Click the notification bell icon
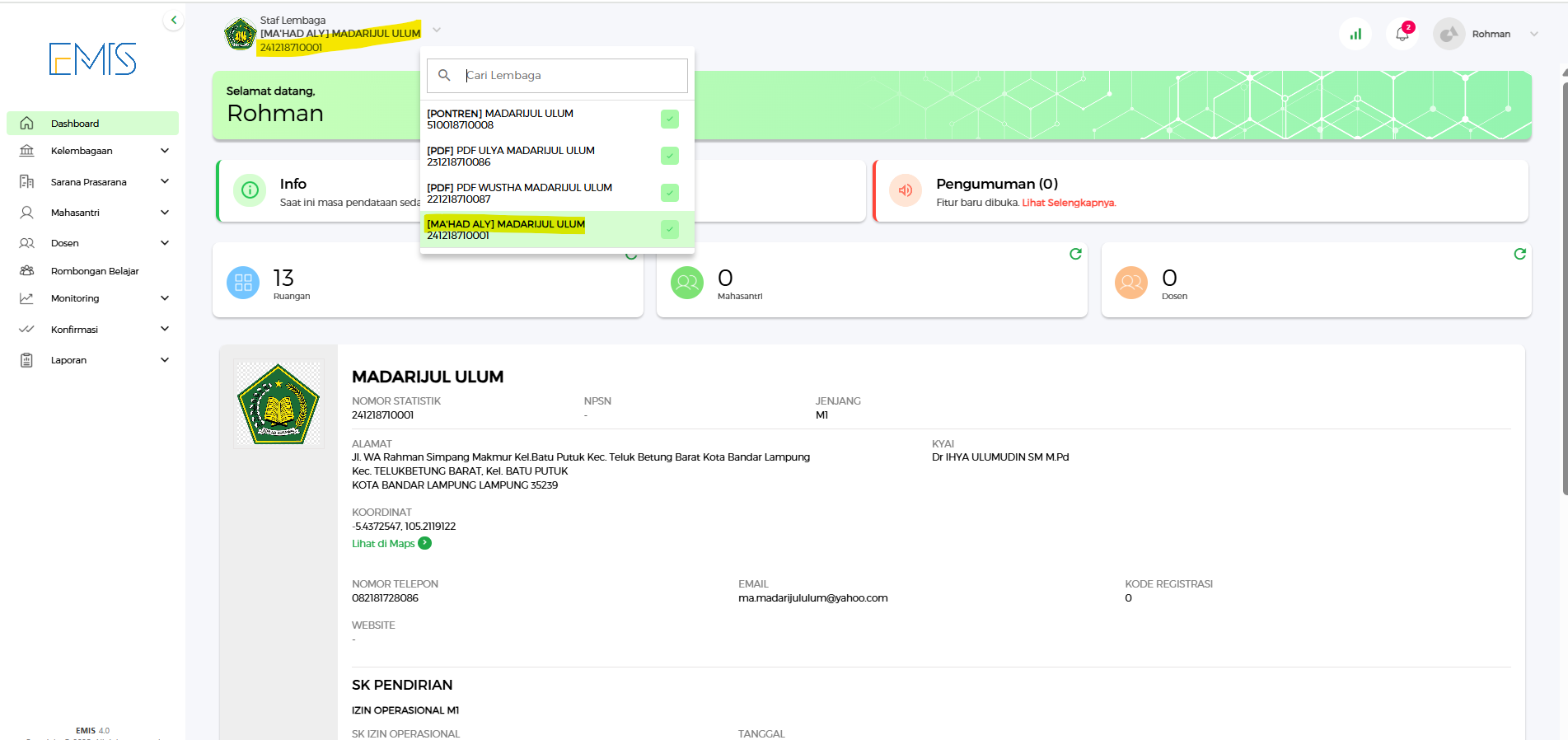This screenshot has height=740, width=1568. coord(1402,34)
